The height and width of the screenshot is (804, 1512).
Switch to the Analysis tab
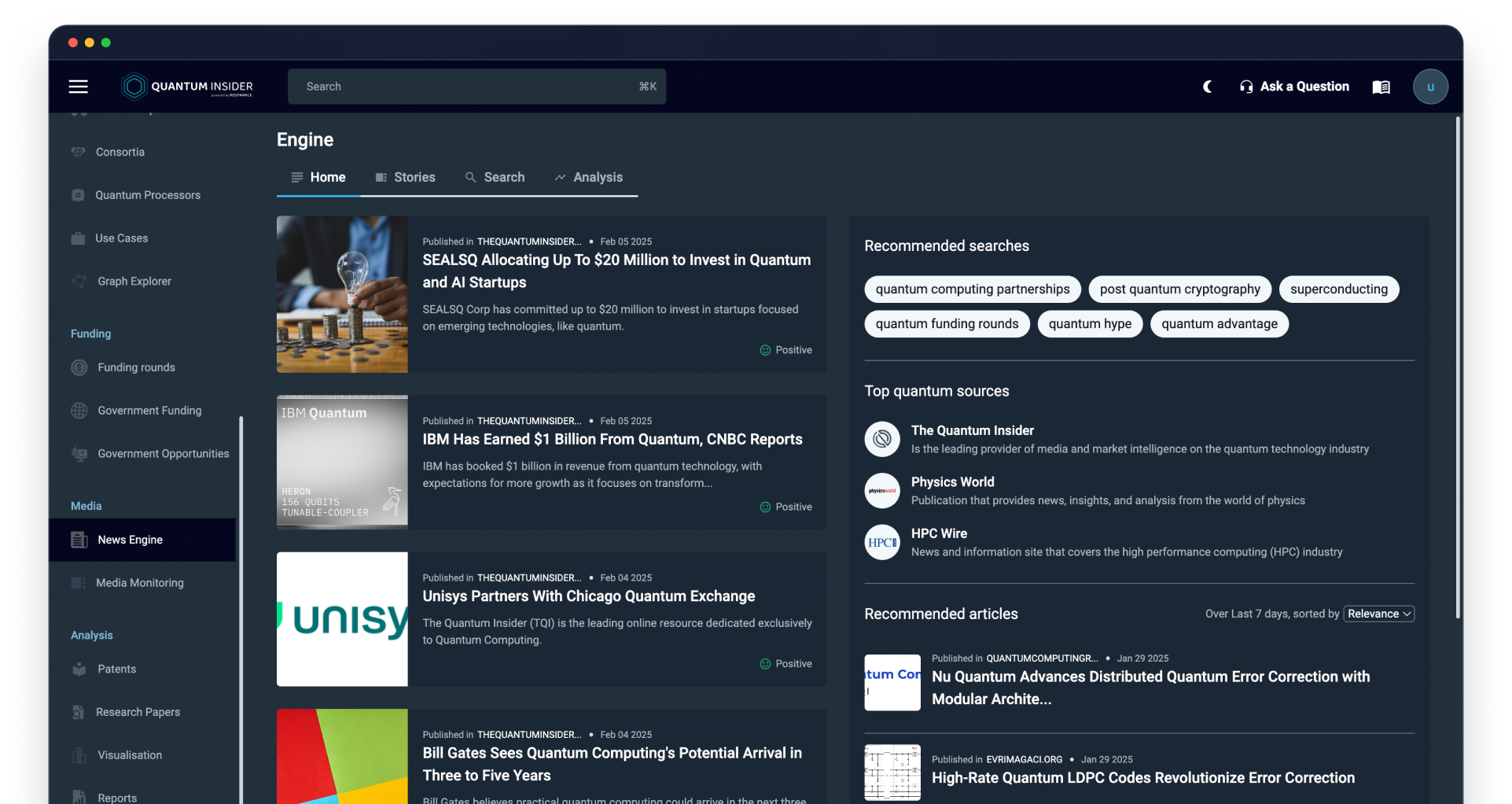tap(589, 178)
